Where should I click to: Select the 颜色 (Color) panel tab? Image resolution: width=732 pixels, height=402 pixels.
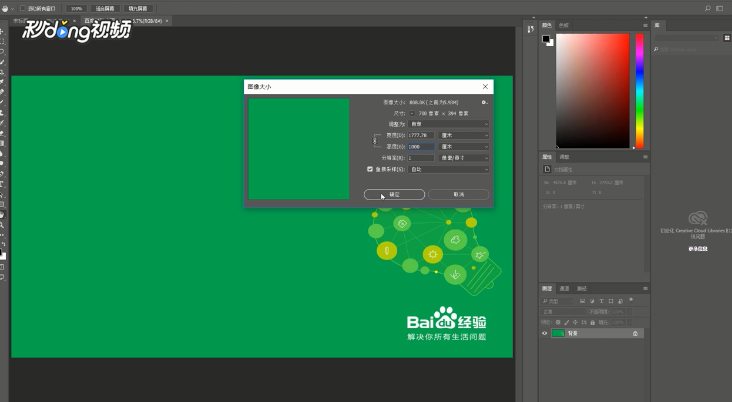coord(547,25)
